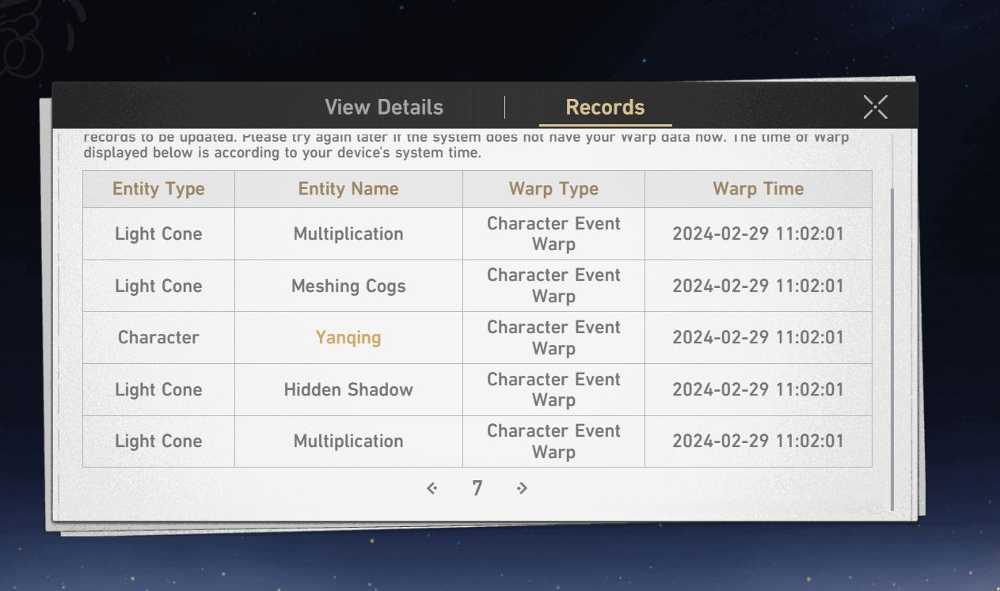The image size is (1000, 591).
Task: Select the Meshing Cogs entry name
Action: click(348, 286)
